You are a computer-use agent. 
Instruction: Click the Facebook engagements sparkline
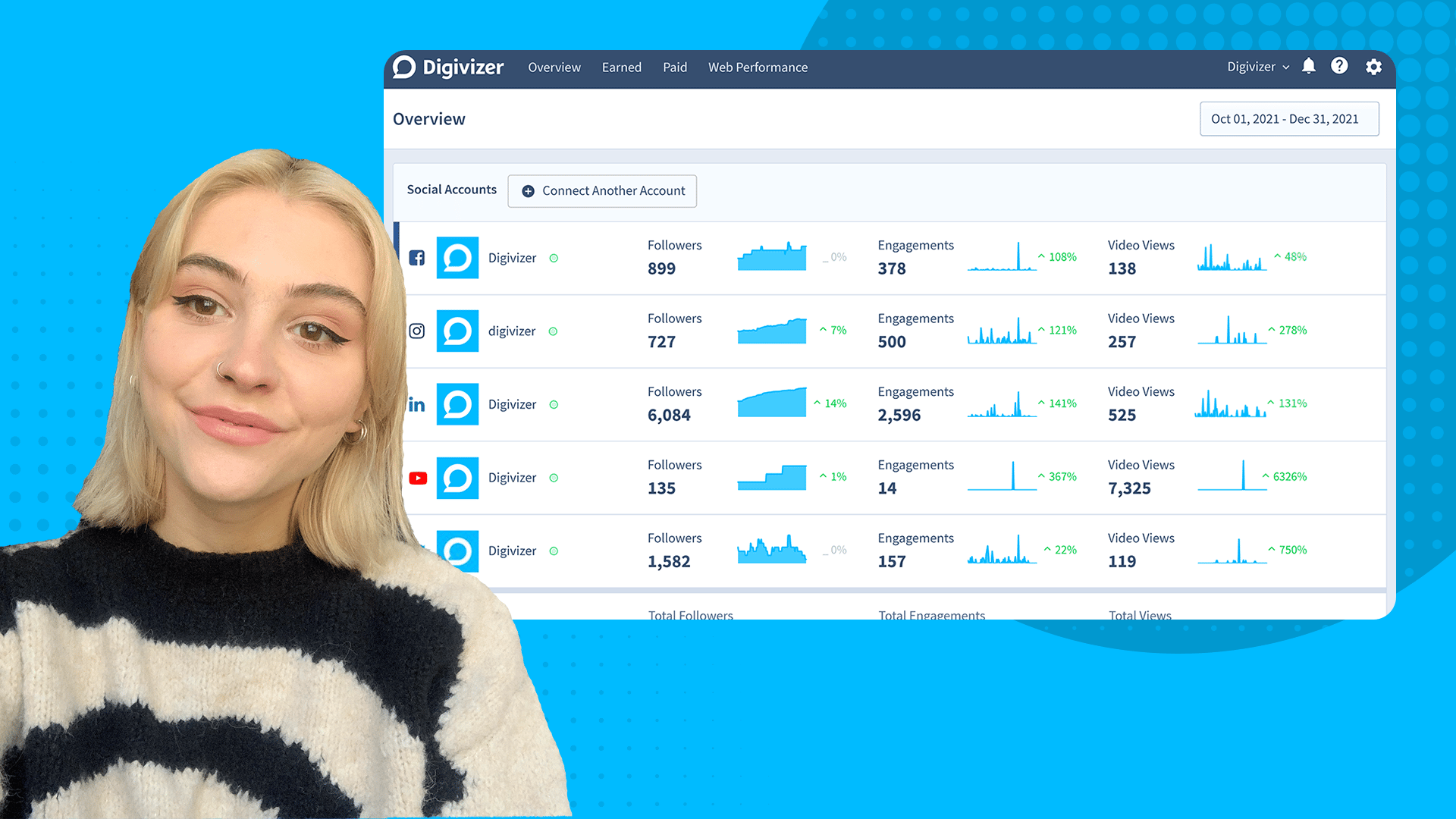pyautogui.click(x=1002, y=256)
